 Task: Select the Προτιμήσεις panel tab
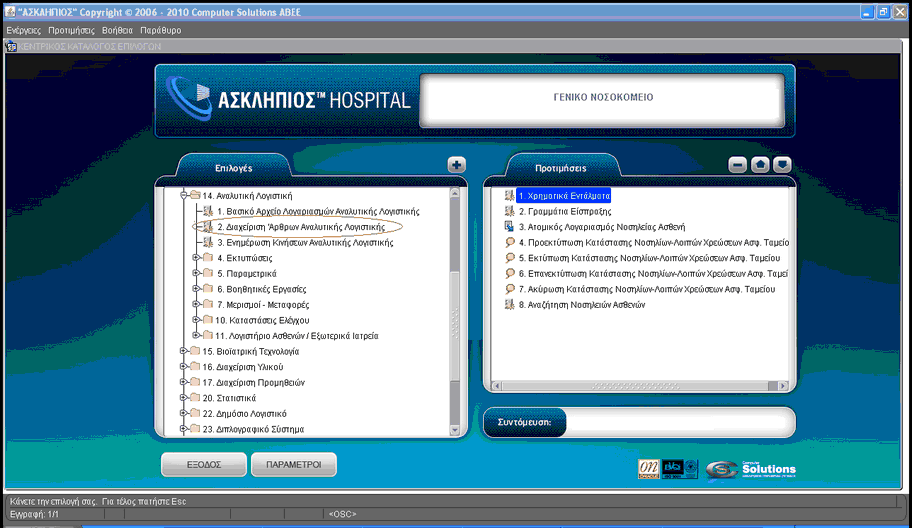tap(561, 168)
